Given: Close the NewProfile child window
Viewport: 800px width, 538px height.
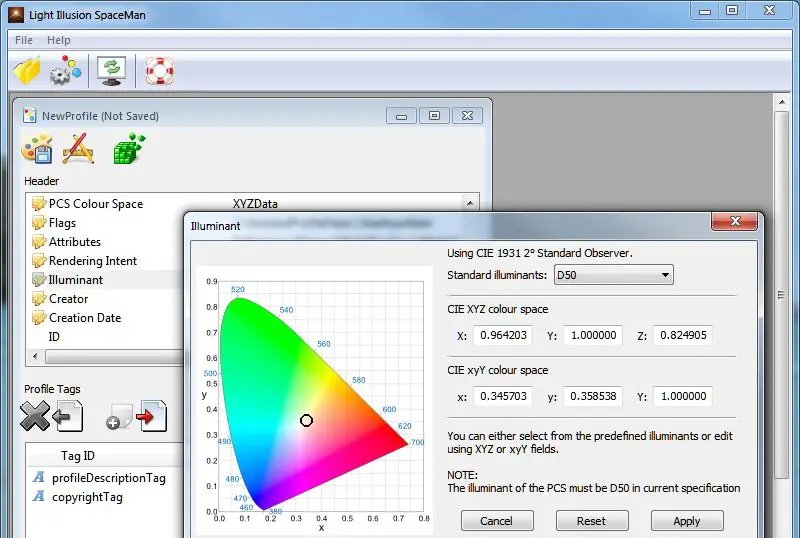Looking at the screenshot, I should 467,116.
